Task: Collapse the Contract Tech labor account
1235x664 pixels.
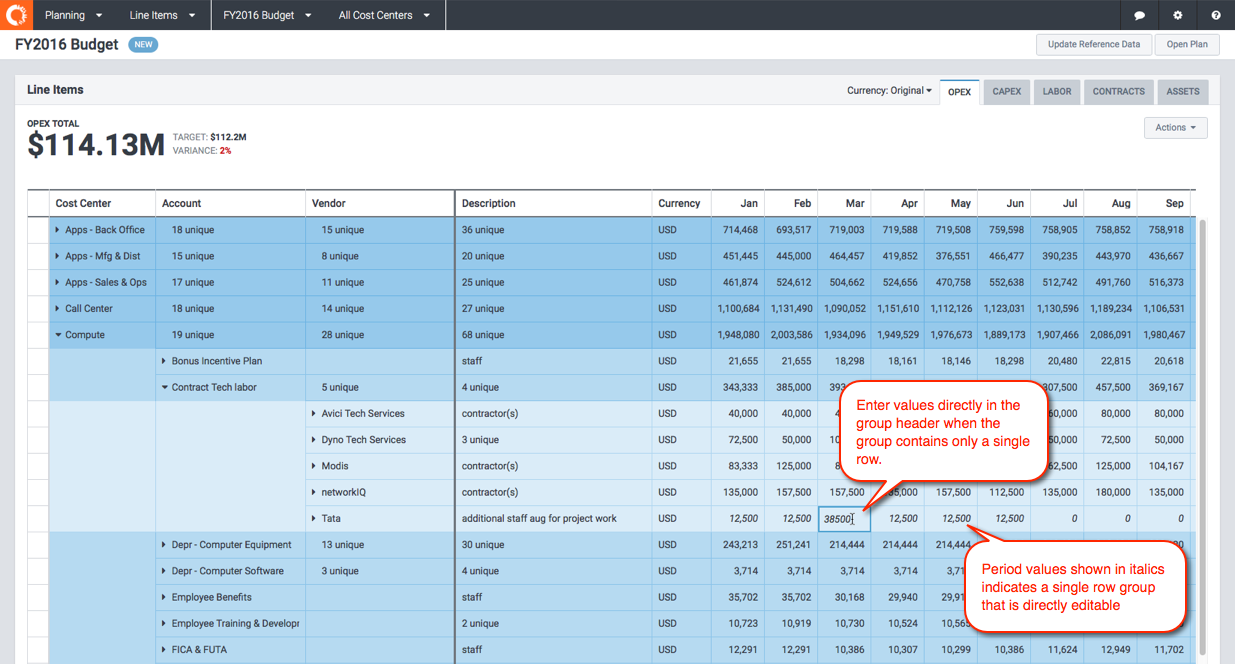Action: (164, 388)
